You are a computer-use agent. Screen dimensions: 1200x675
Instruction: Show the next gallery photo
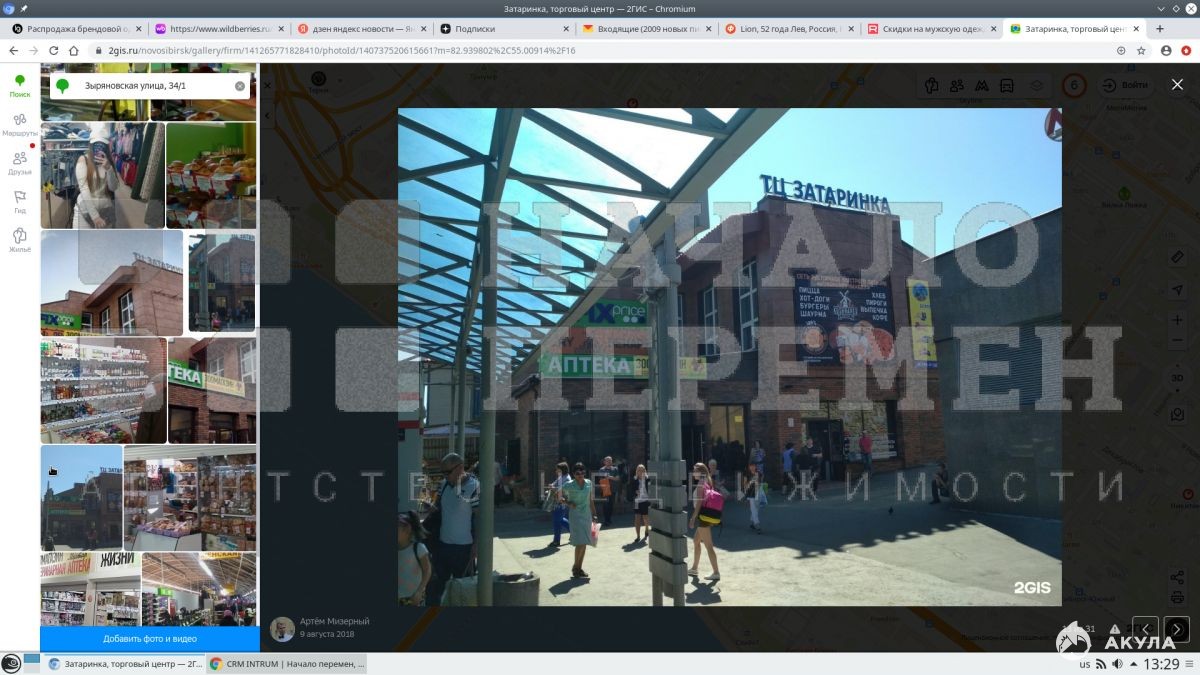(1177, 629)
